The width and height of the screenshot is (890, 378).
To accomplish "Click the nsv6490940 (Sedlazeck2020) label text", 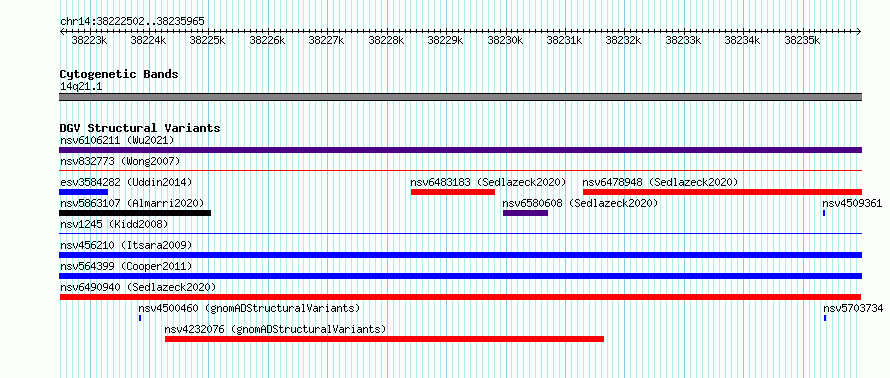I will (x=138, y=287).
